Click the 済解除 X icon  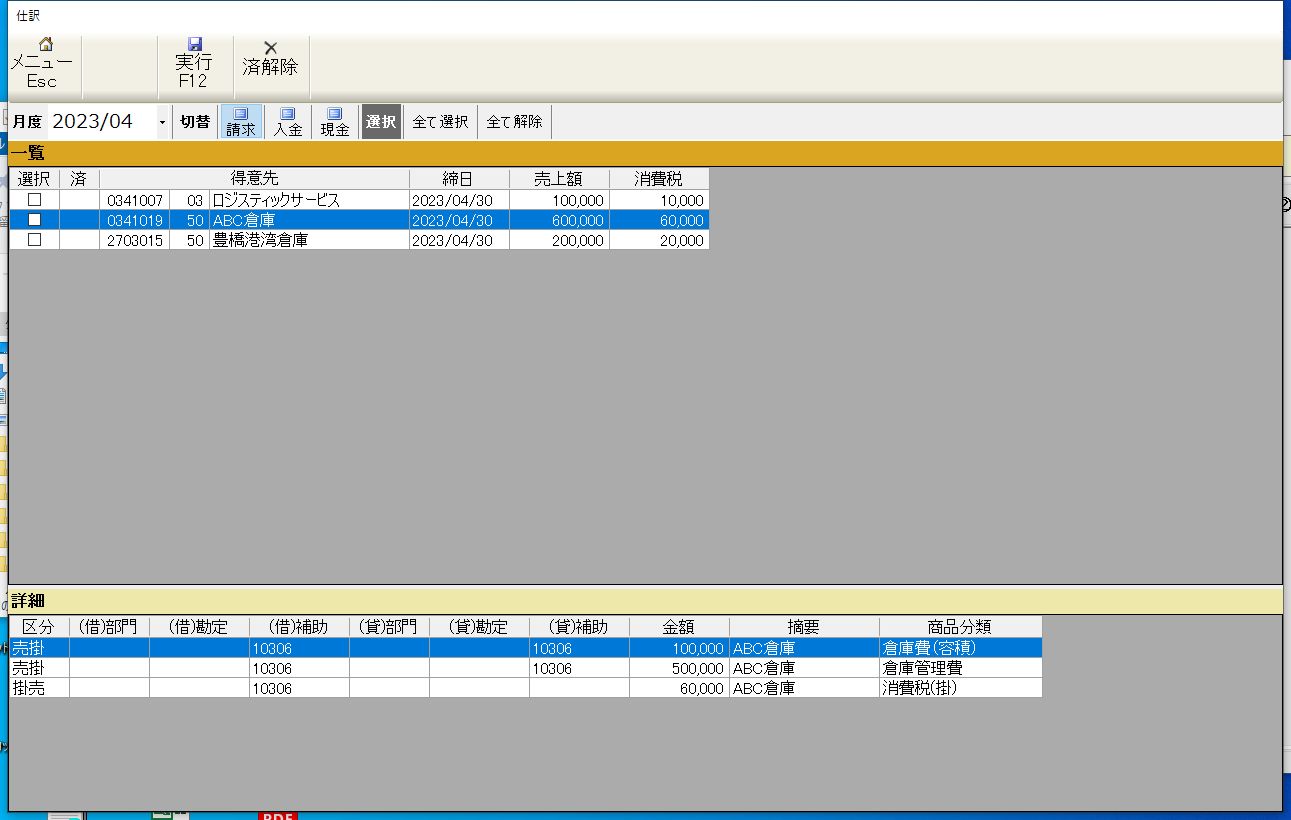[270, 47]
